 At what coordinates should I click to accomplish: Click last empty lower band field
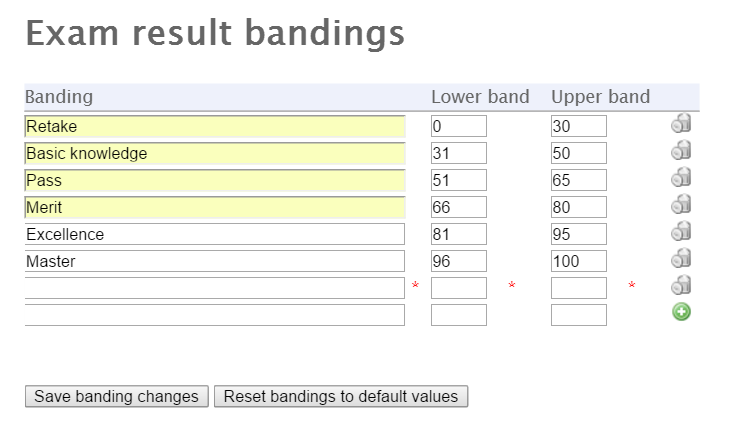click(x=458, y=315)
